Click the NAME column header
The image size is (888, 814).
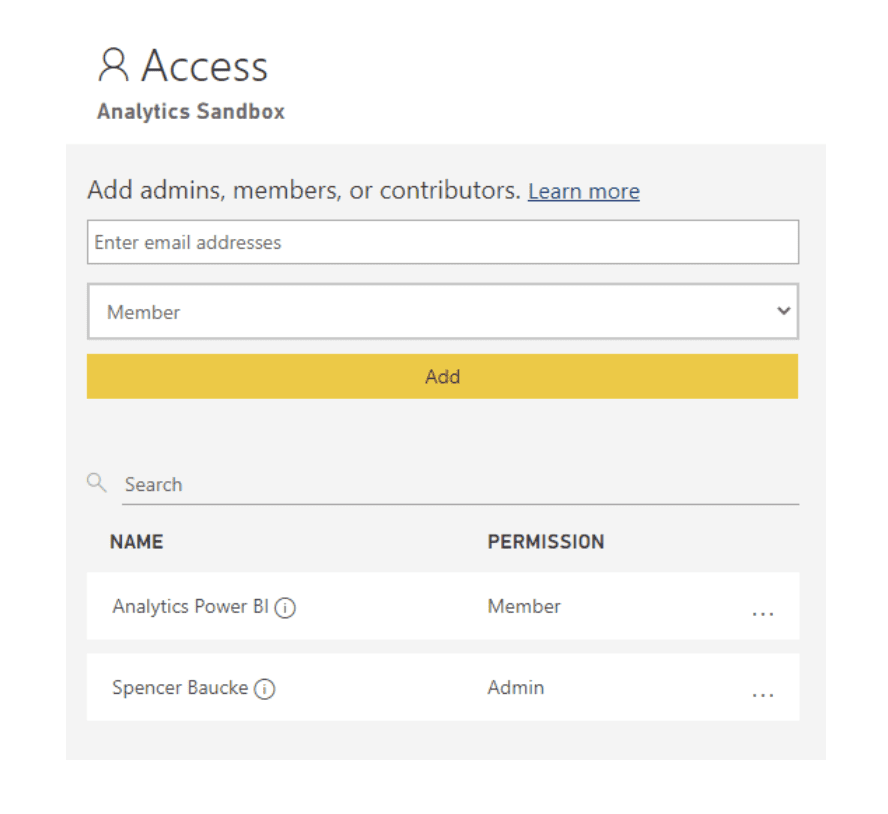pos(136,541)
